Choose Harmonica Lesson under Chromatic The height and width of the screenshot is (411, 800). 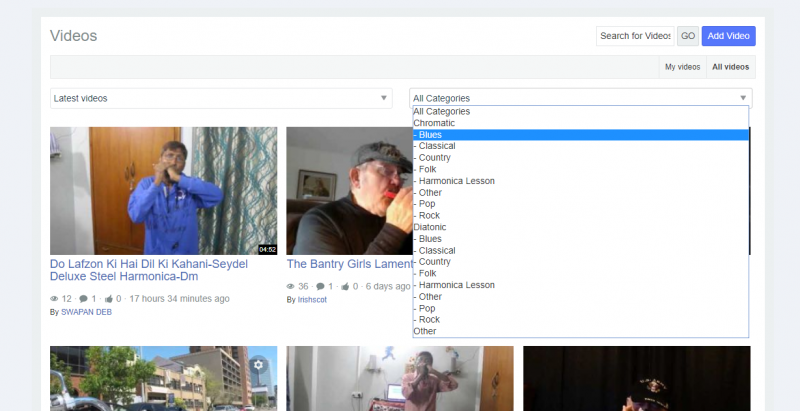(x=581, y=181)
